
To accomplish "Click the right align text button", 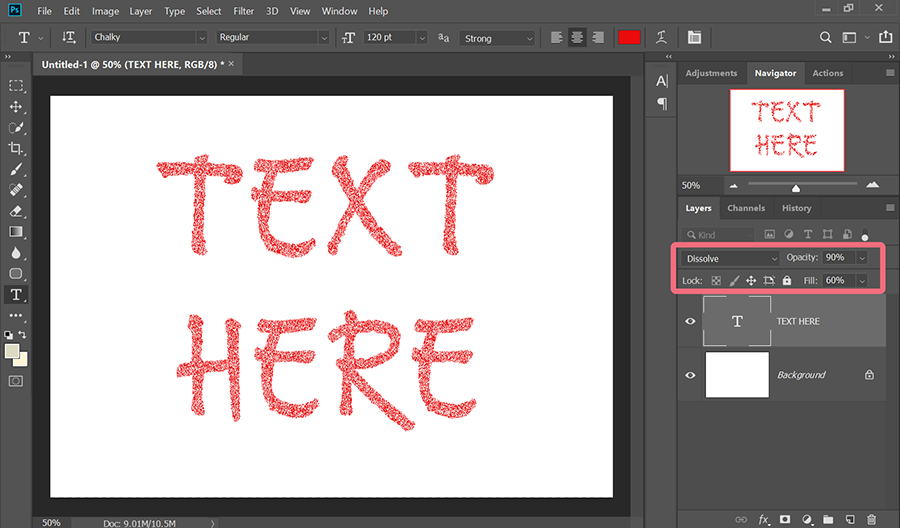I will pos(598,37).
